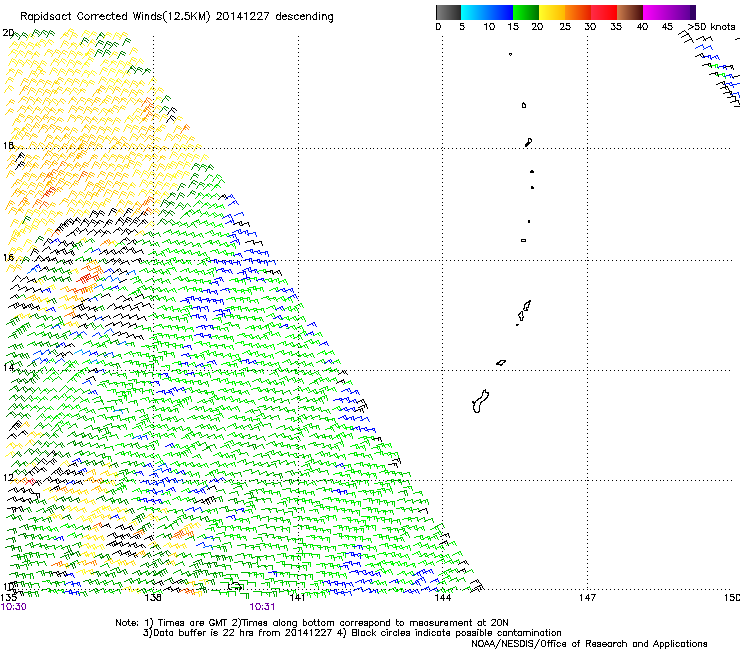Click the '>50 knots' legend label
Image resolution: width=740 pixels, height=650 pixels.
[x=711, y=27]
